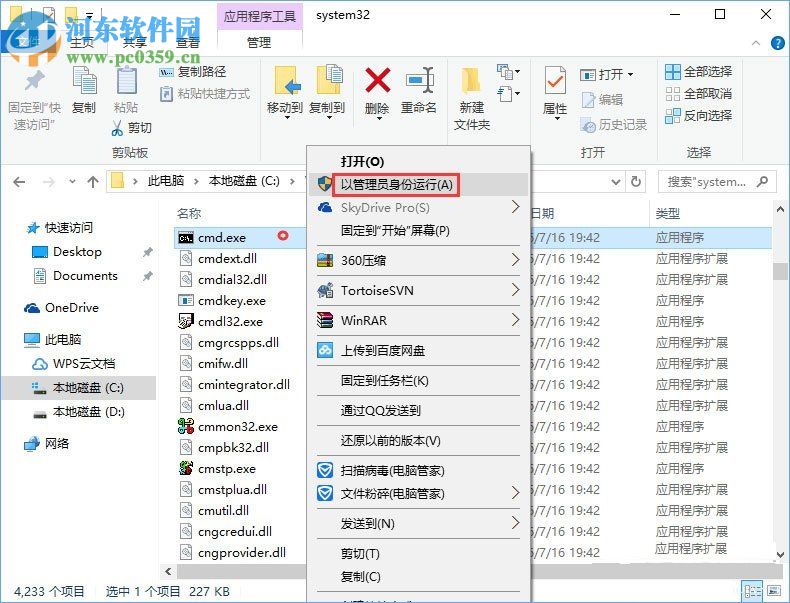Viewport: 790px width, 603px height.
Task: Click Invert selection (反向选择)
Action: [x=698, y=116]
